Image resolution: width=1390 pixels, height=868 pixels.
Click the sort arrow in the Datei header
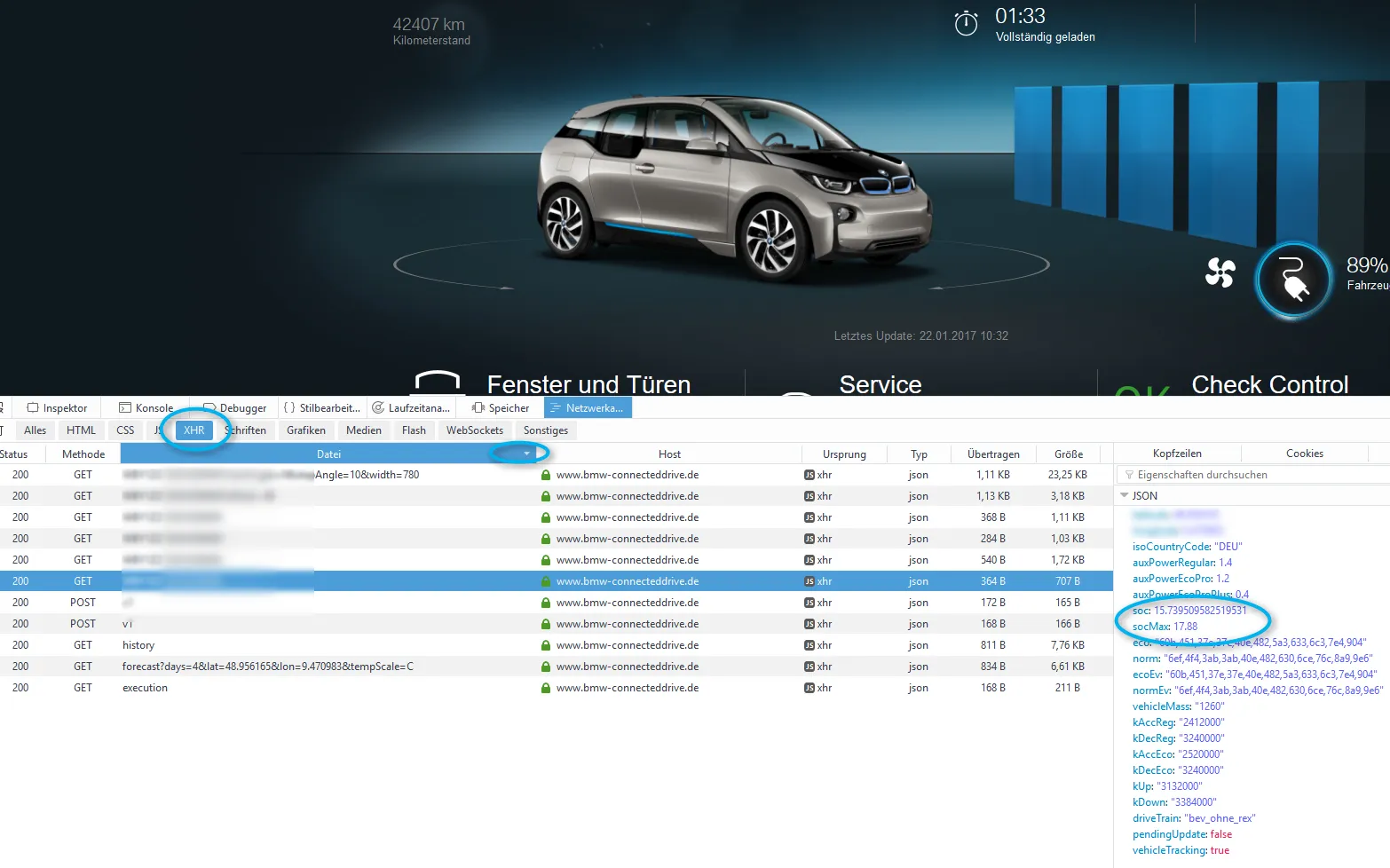[527, 454]
